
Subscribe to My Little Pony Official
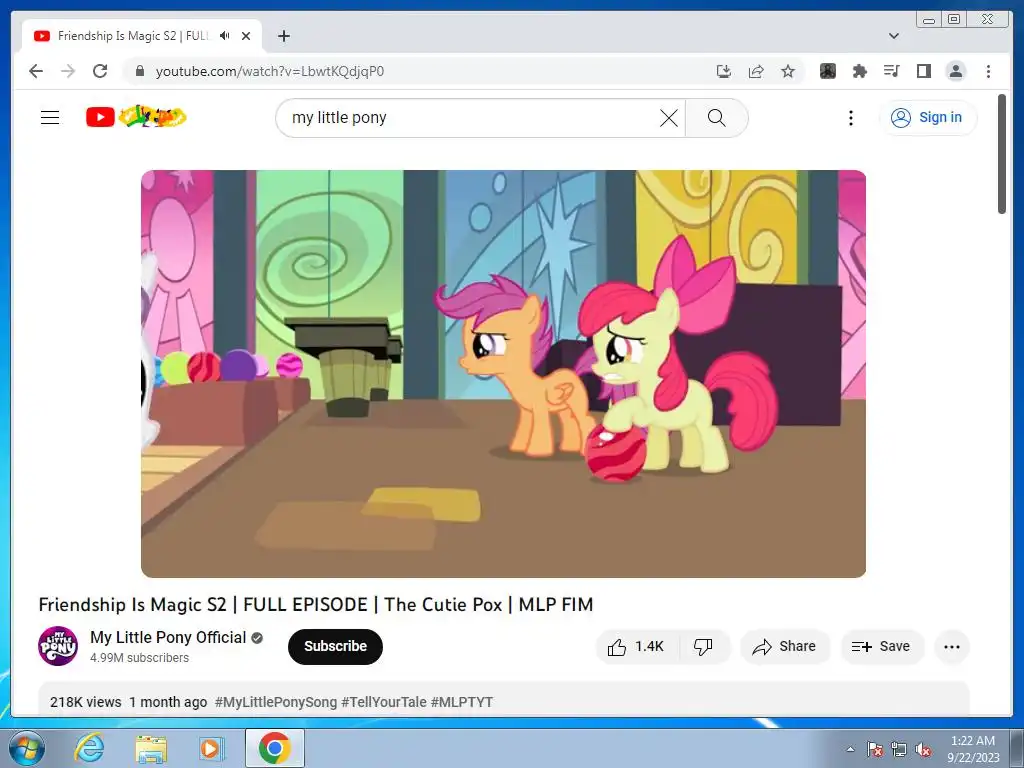click(x=335, y=647)
